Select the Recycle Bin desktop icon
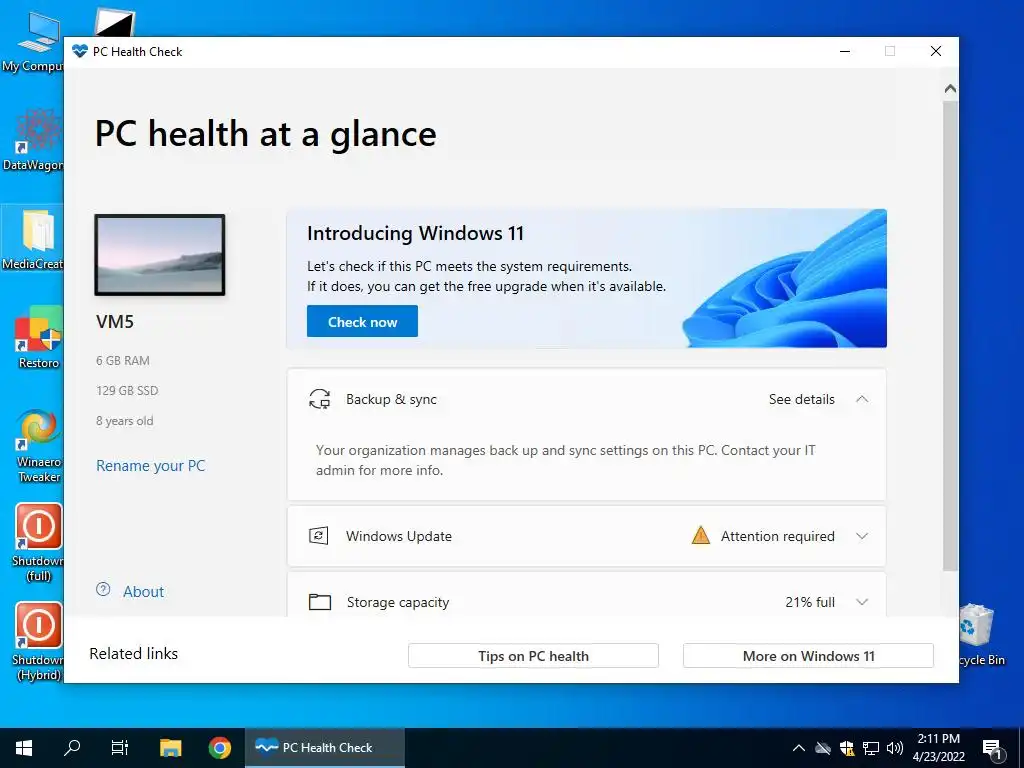 [982, 635]
